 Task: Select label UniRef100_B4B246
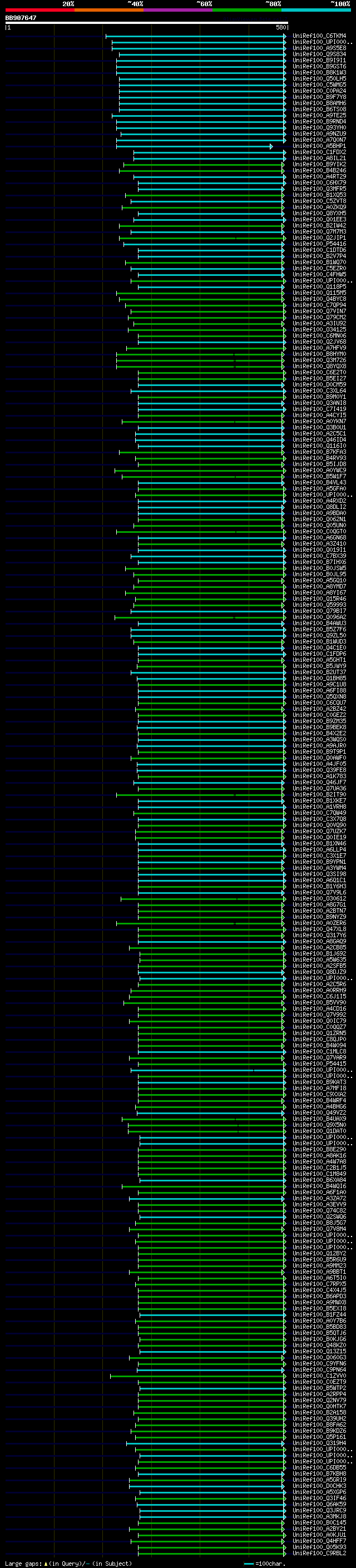(x=319, y=170)
